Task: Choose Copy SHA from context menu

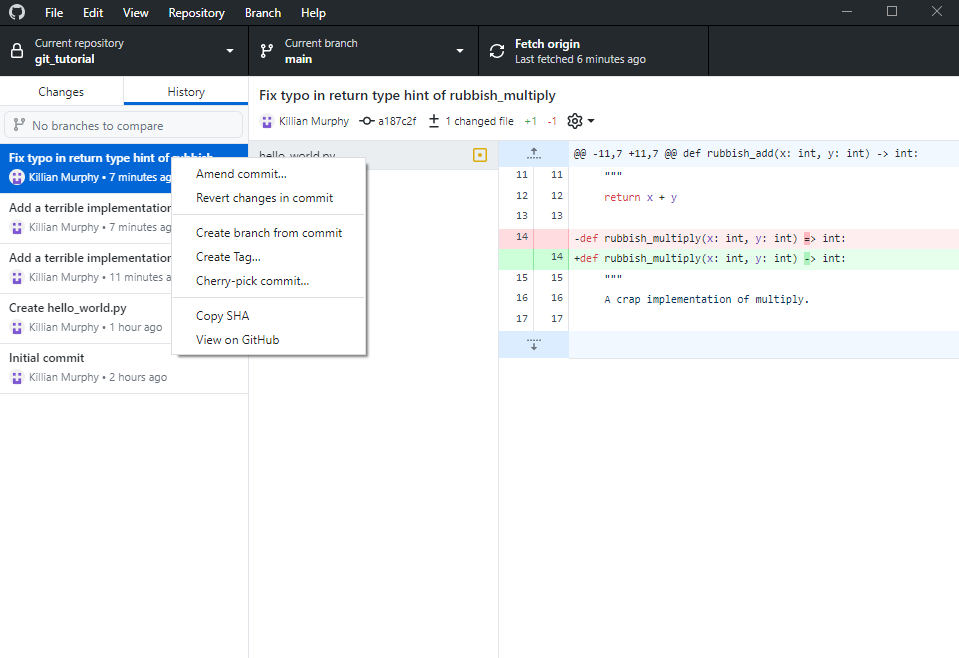Action: click(269, 316)
